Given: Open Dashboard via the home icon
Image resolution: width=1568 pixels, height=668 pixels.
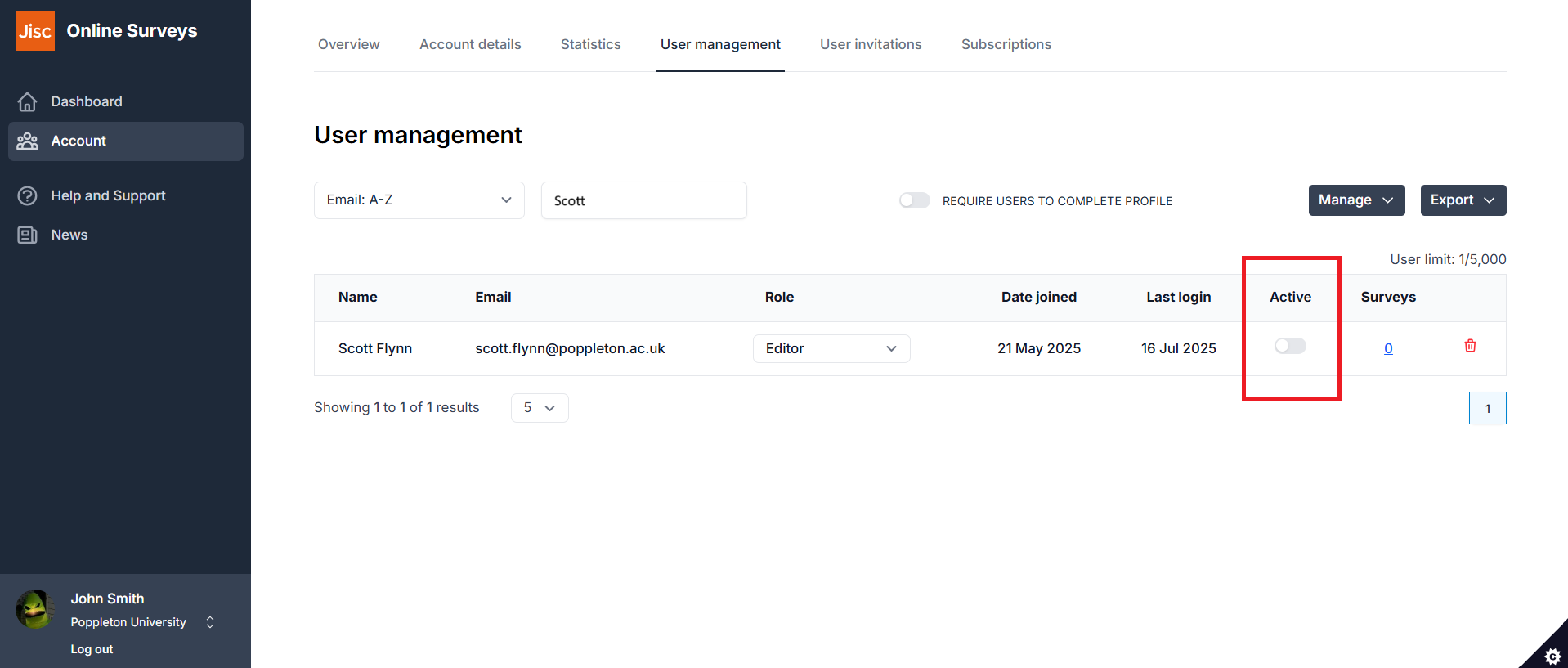Looking at the screenshot, I should point(28,101).
